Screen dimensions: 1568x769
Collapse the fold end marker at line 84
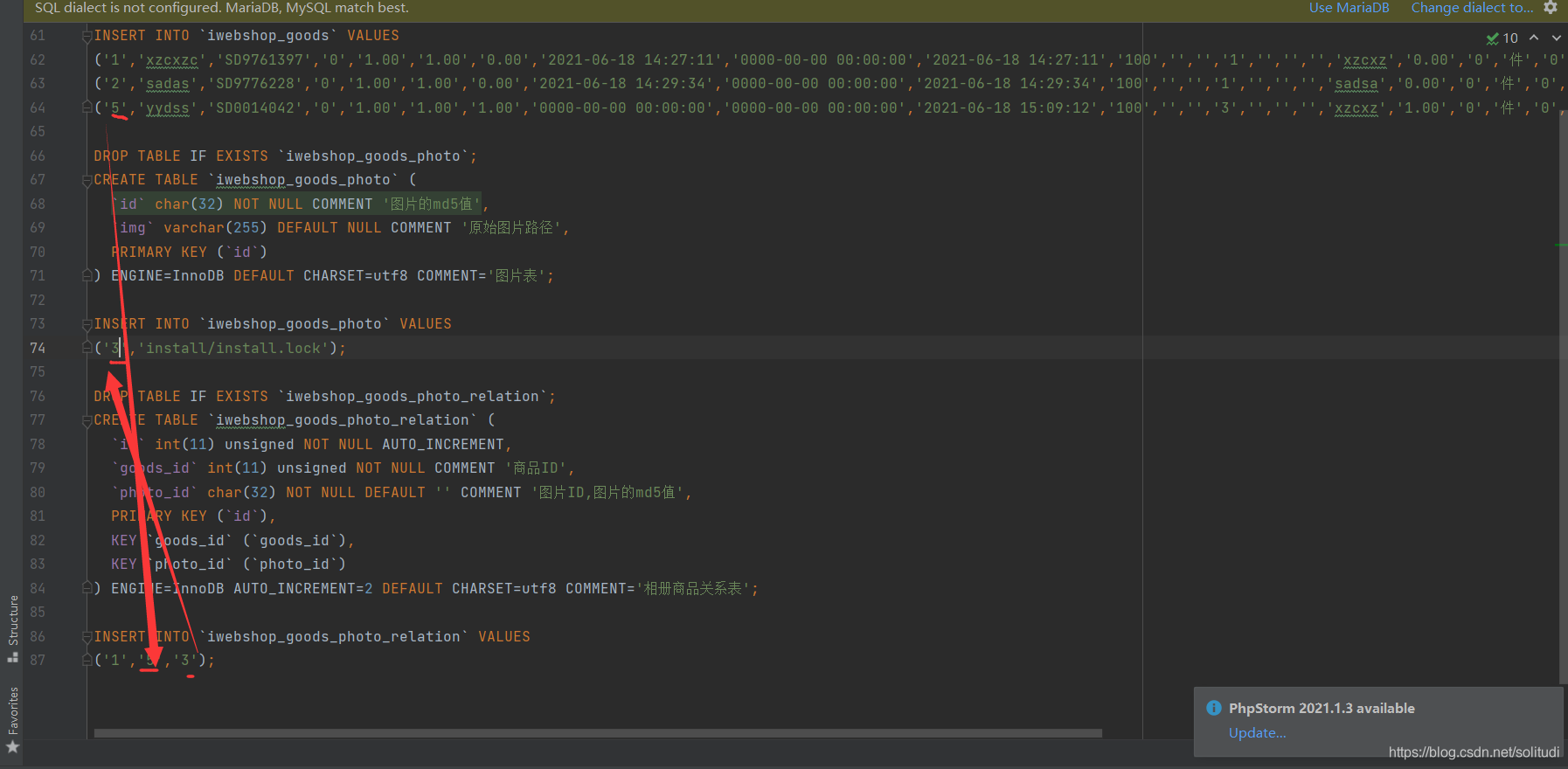tap(87, 588)
